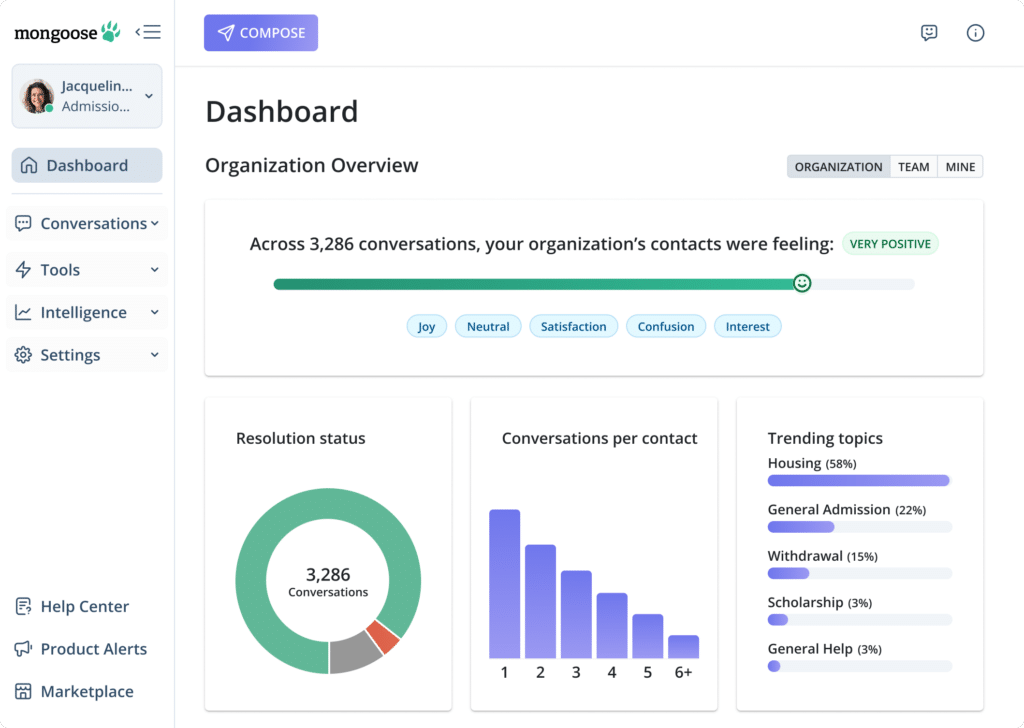Switch the overview to MINE
Screen dimensions: 1024x728
click(x=959, y=166)
